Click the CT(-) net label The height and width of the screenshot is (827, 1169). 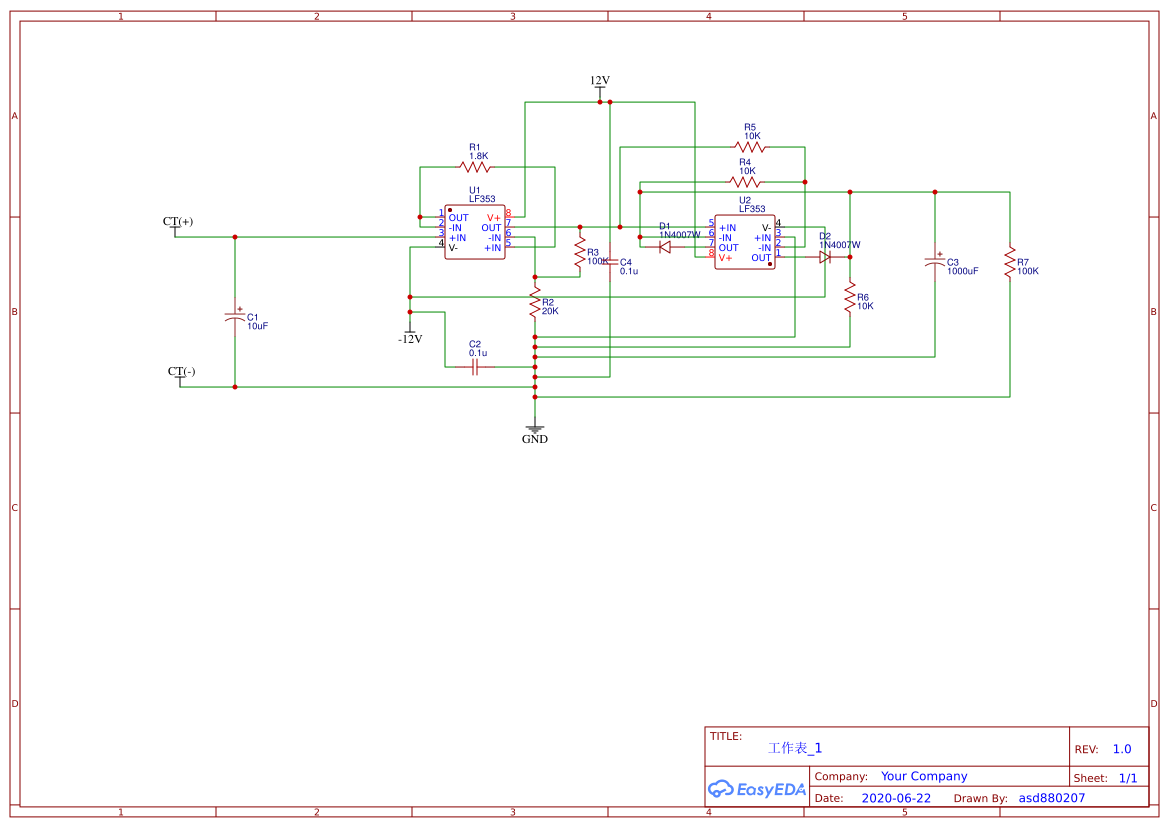pos(180,372)
